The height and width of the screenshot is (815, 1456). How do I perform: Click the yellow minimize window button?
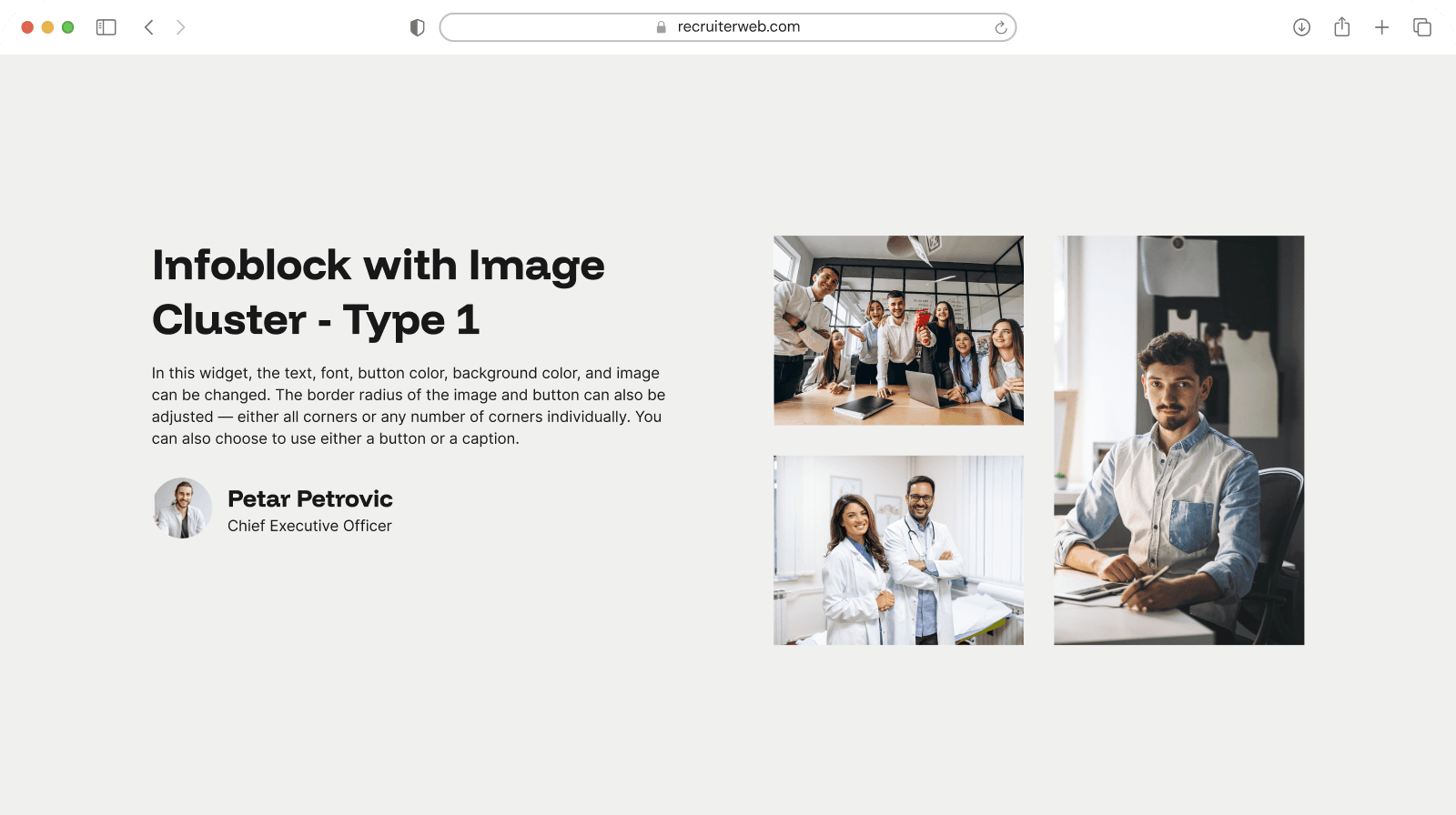tap(47, 27)
